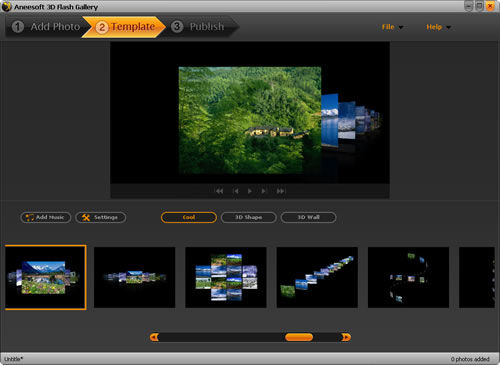Image resolution: width=500 pixels, height=365 pixels.
Task: Select the Cool template category
Action: pyautogui.click(x=189, y=217)
